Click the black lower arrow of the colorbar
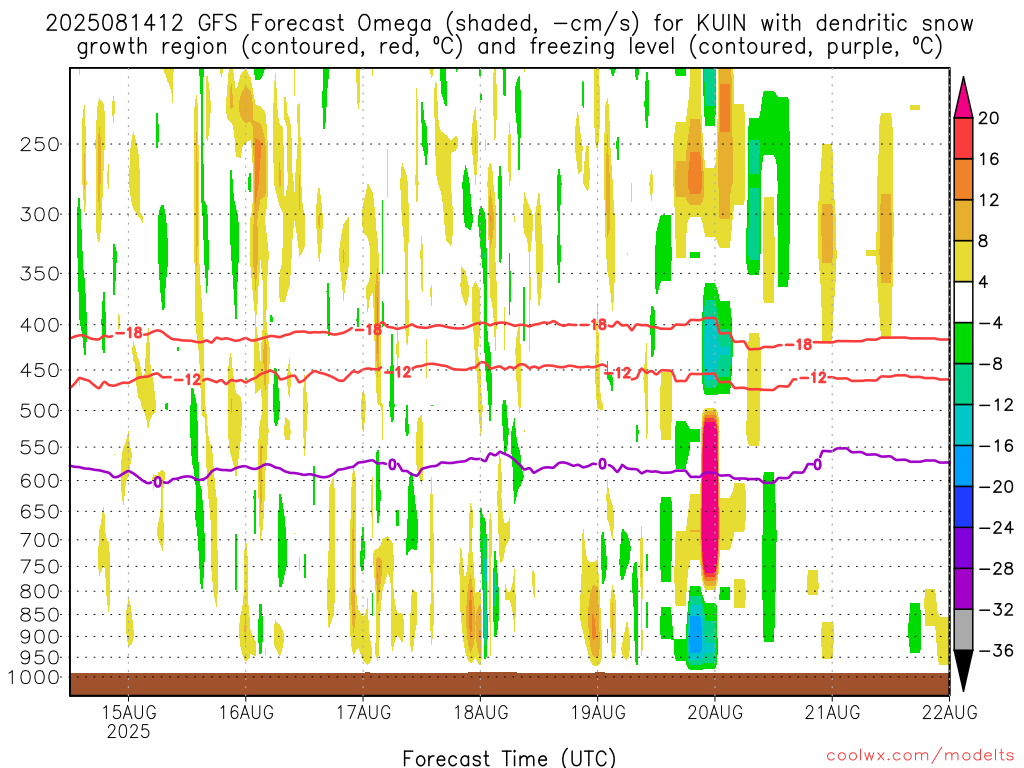Image resolution: width=1024 pixels, height=768 pixels. 963,671
